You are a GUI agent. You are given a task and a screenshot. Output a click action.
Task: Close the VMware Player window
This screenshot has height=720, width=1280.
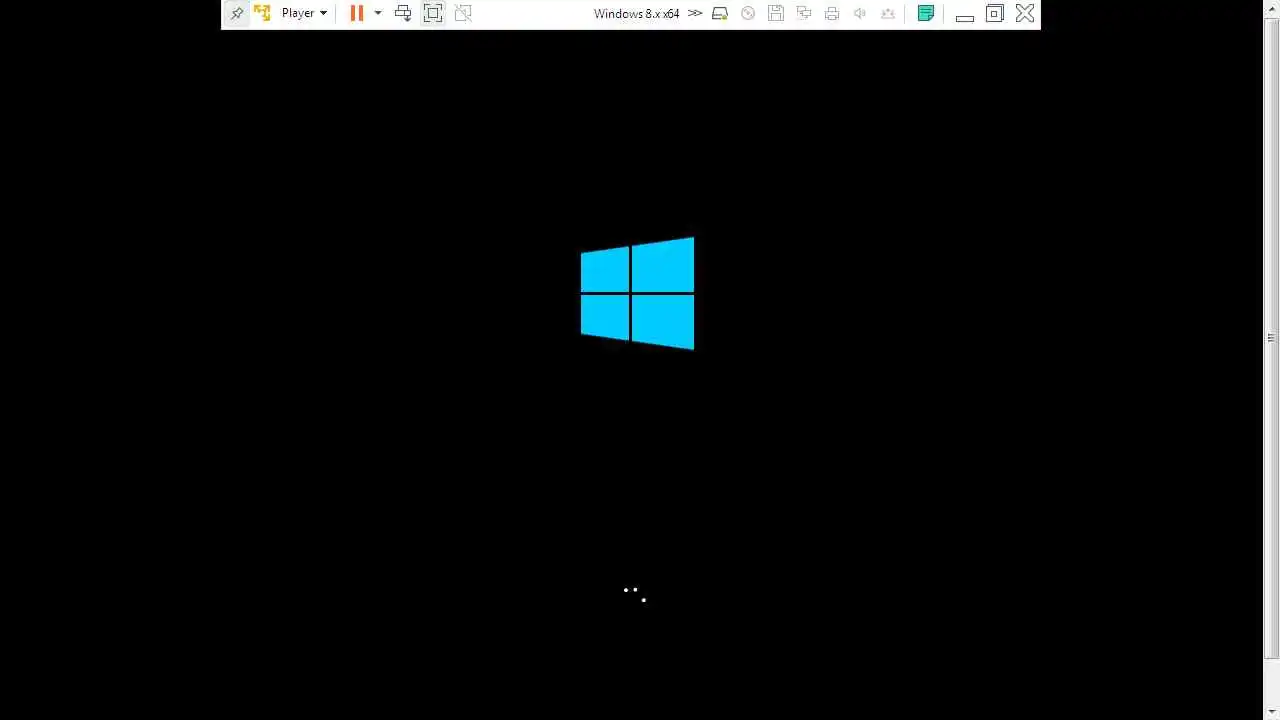pos(1025,13)
